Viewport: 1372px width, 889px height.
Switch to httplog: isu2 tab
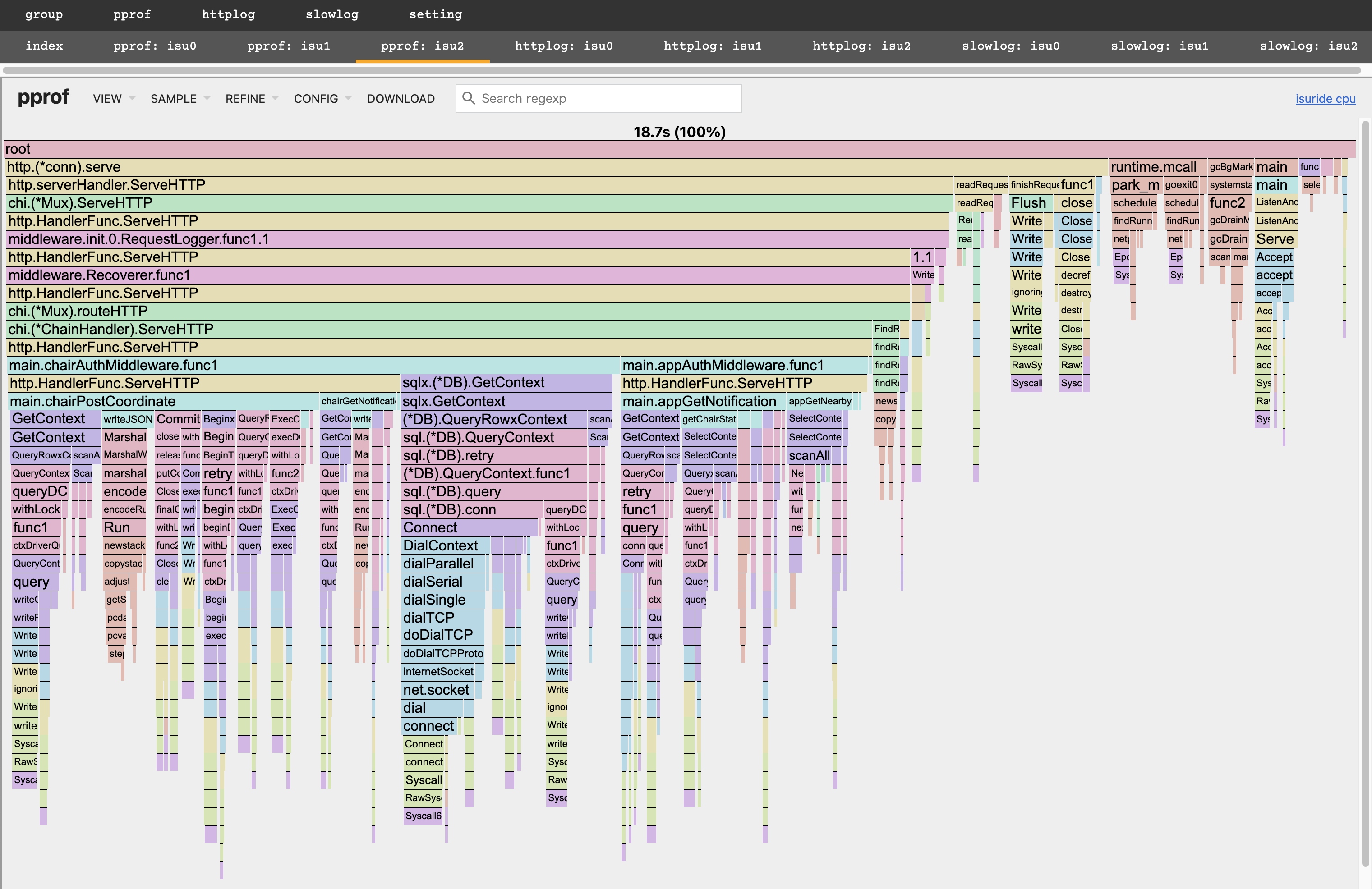point(862,46)
